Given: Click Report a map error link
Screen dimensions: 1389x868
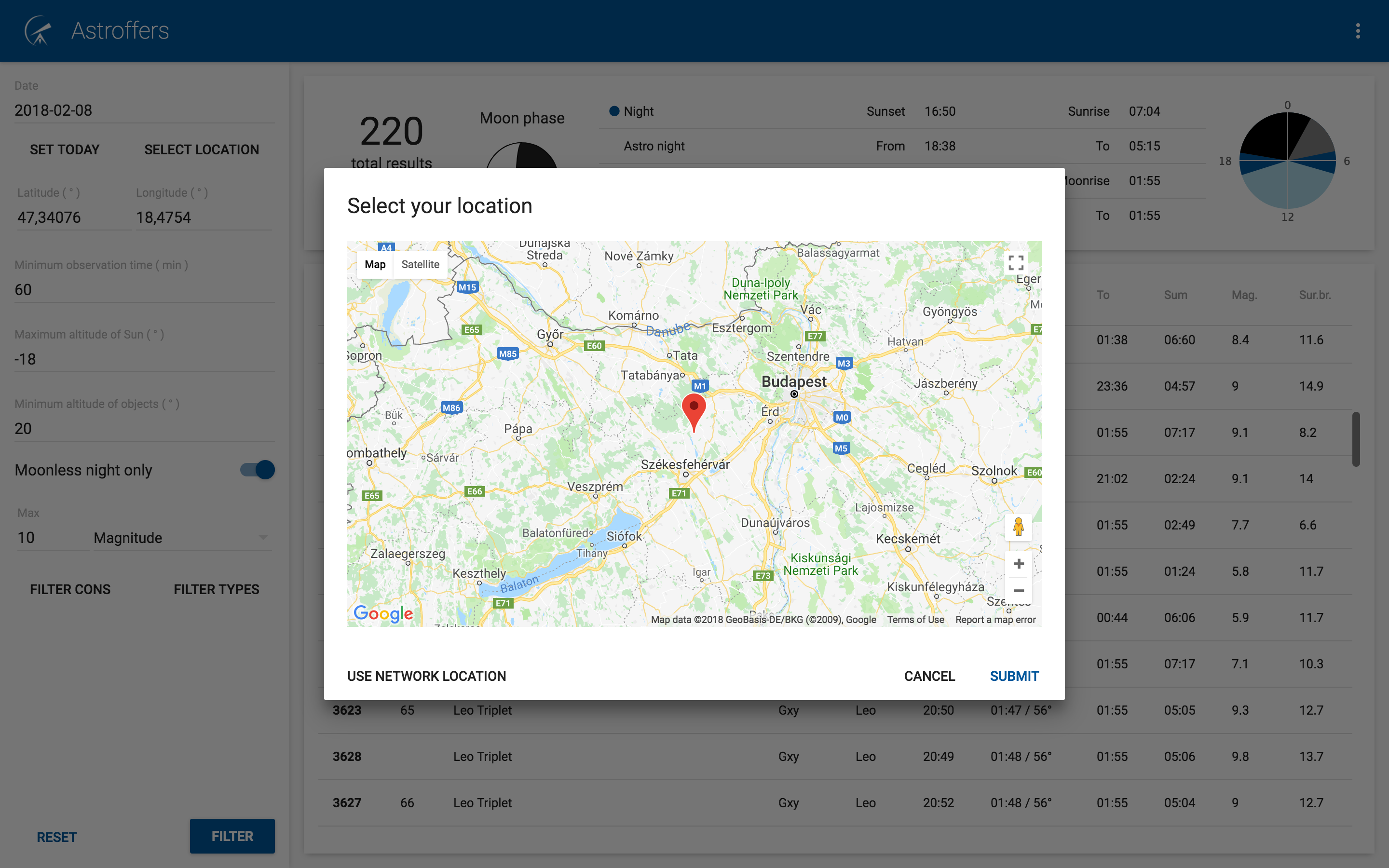Looking at the screenshot, I should 995,620.
